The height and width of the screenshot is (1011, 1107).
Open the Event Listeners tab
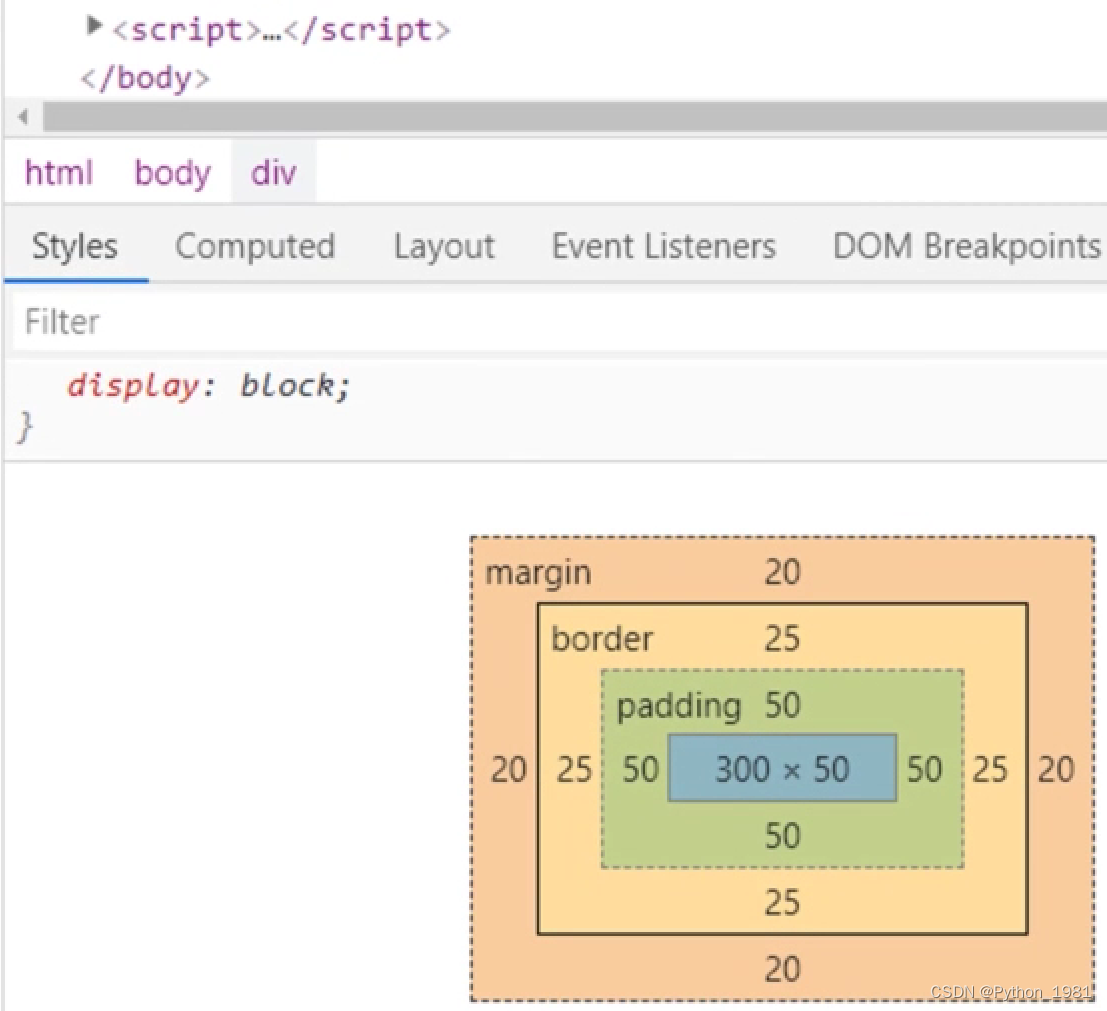664,246
